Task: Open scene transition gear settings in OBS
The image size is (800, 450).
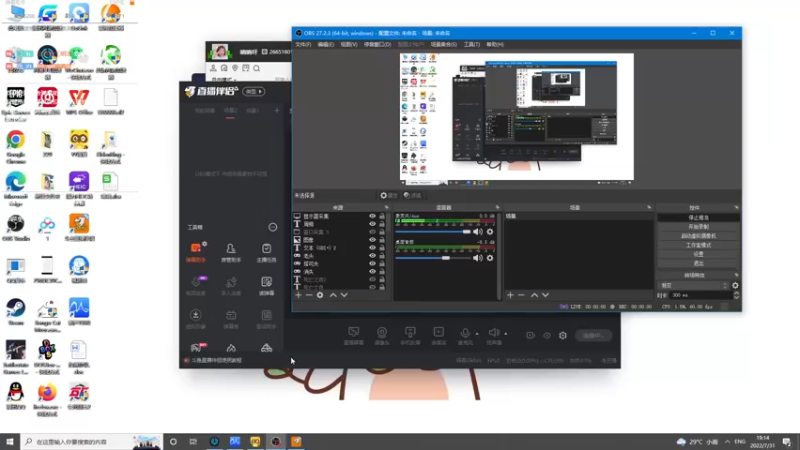Action: [x=735, y=286]
